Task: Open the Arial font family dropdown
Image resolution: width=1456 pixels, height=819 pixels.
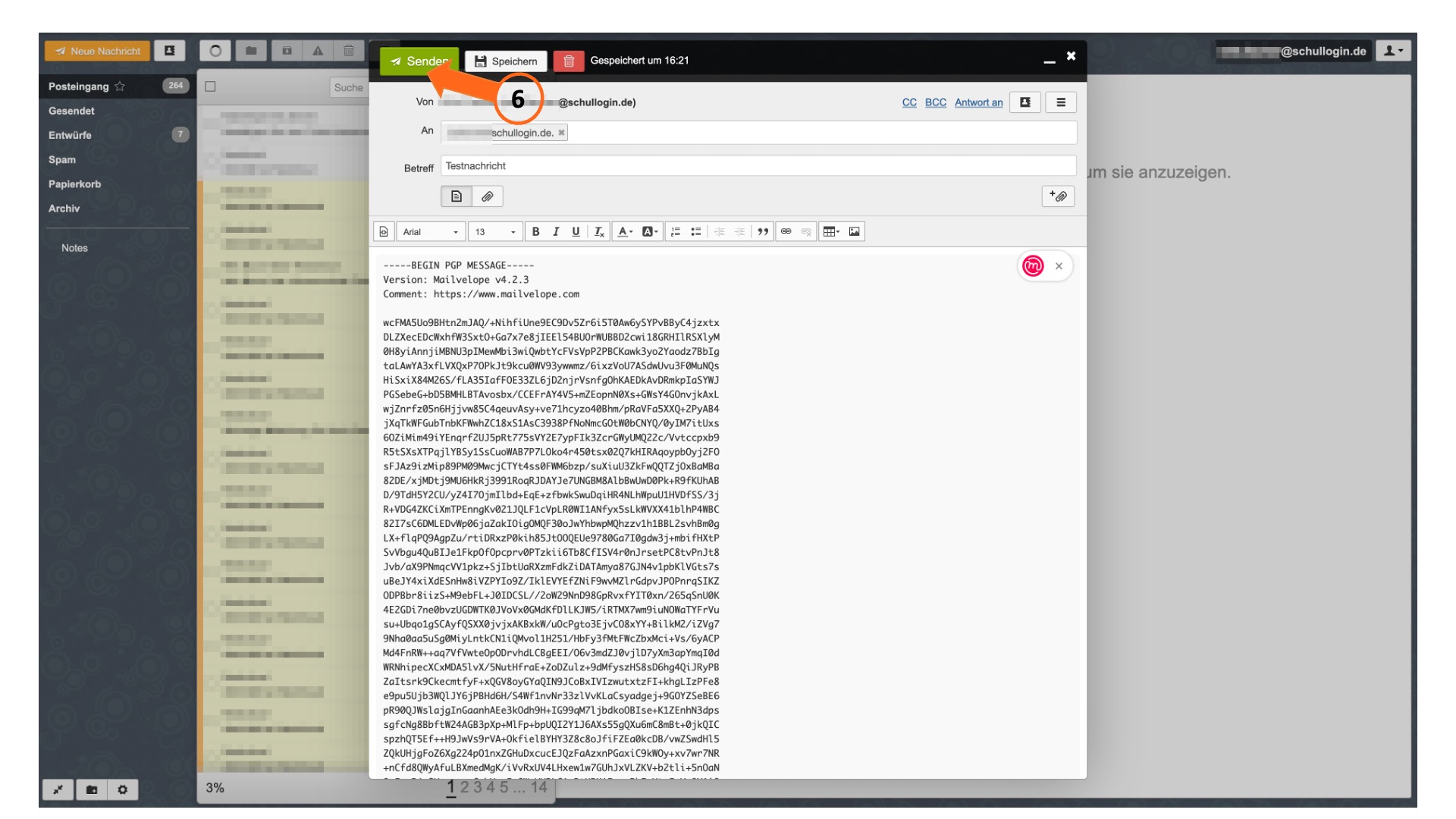Action: [431, 231]
